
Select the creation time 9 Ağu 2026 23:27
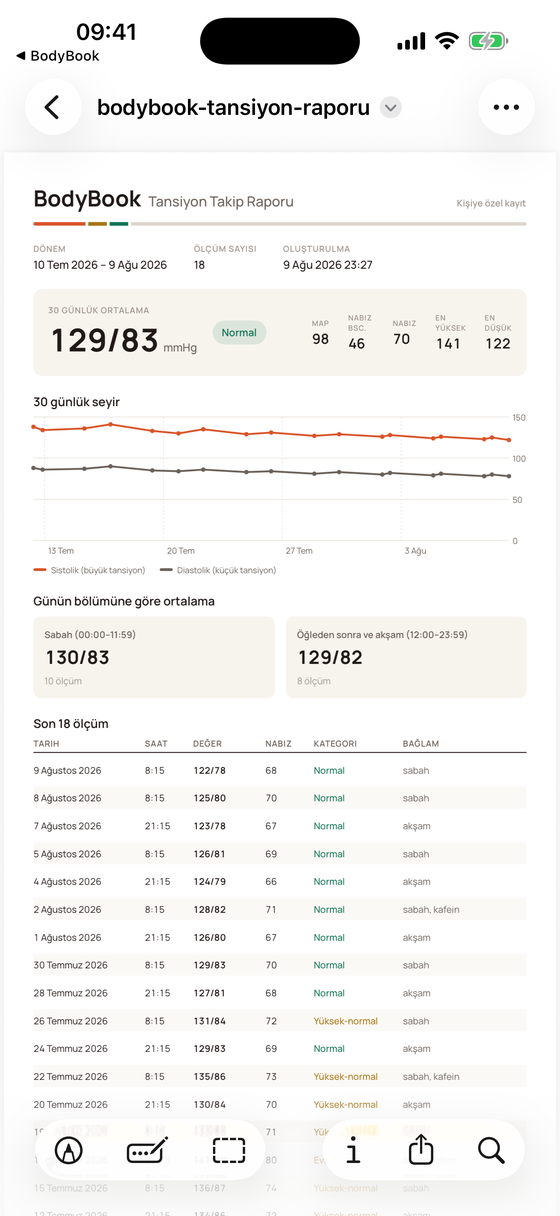(x=328, y=265)
